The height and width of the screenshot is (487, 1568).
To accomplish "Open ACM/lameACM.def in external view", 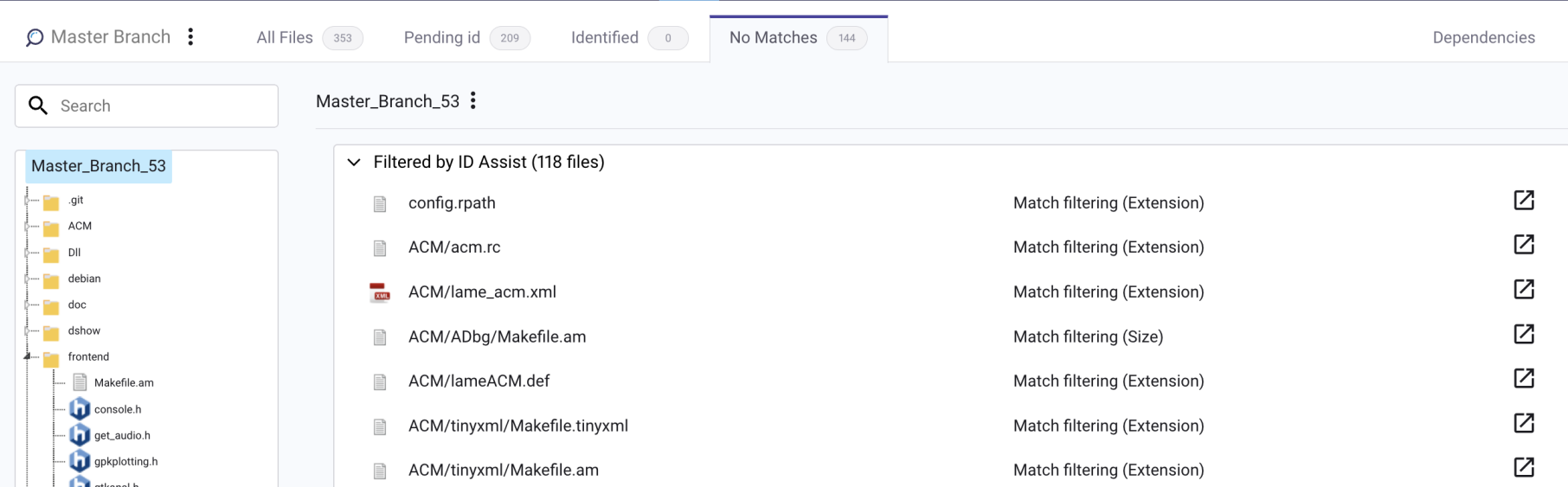I will [x=1524, y=378].
